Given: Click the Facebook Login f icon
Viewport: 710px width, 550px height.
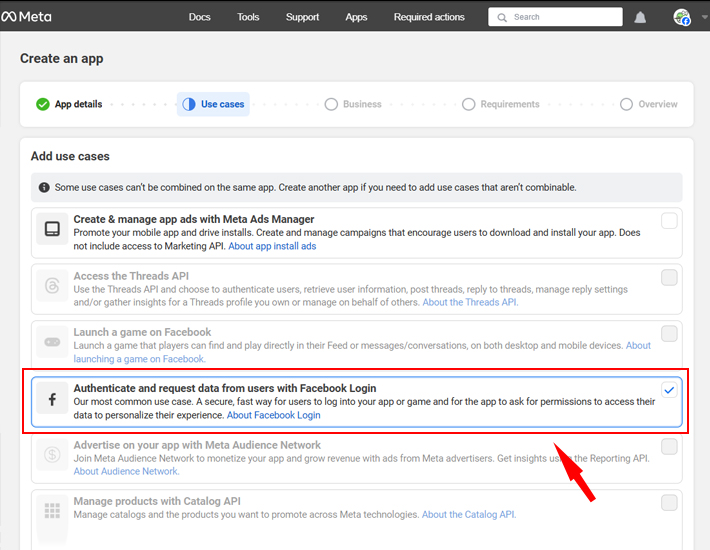Looking at the screenshot, I should tap(52, 398).
